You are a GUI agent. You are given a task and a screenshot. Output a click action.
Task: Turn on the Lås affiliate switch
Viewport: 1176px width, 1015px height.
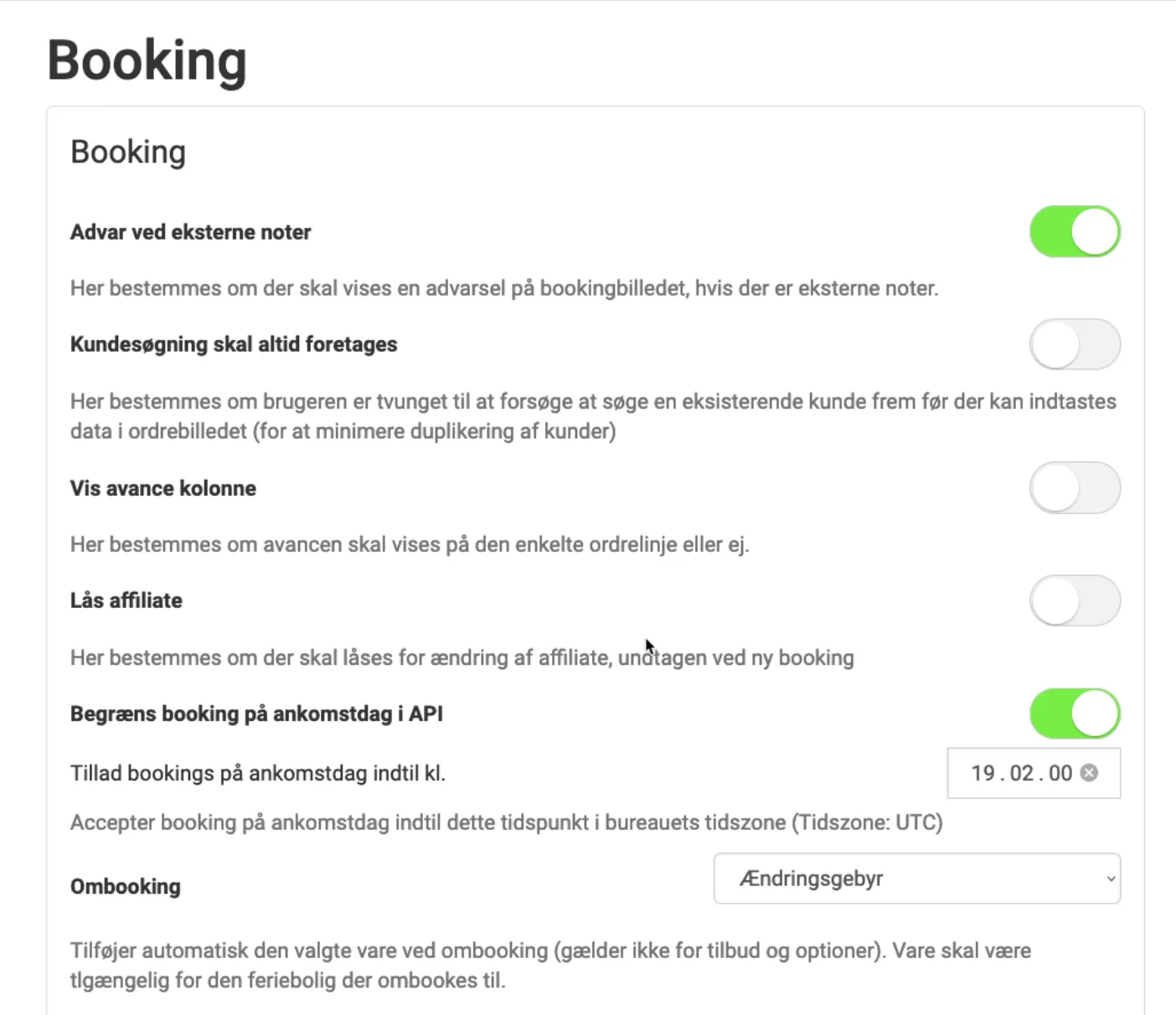[1075, 600]
